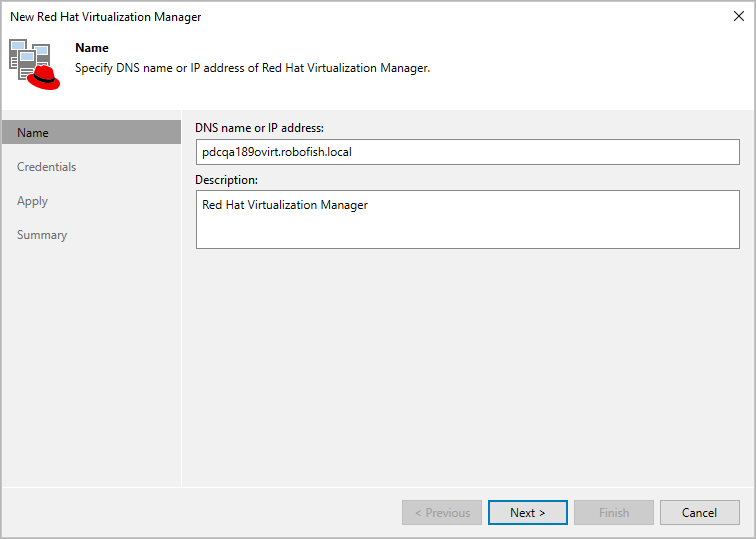Close the New Red Hat Virtualization Manager dialog
Viewport: 756px width, 539px height.
738,17
